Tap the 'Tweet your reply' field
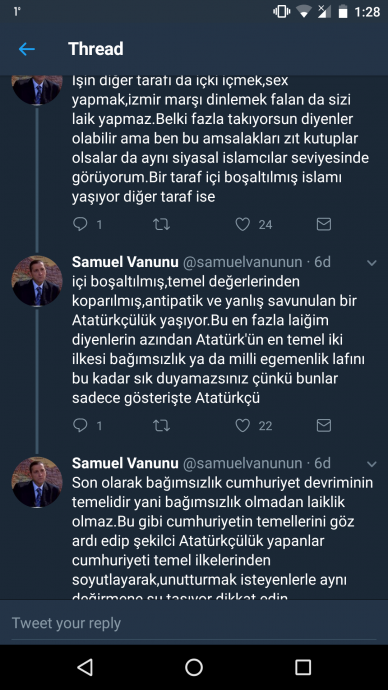The height and width of the screenshot is (690, 388). (x=194, y=623)
